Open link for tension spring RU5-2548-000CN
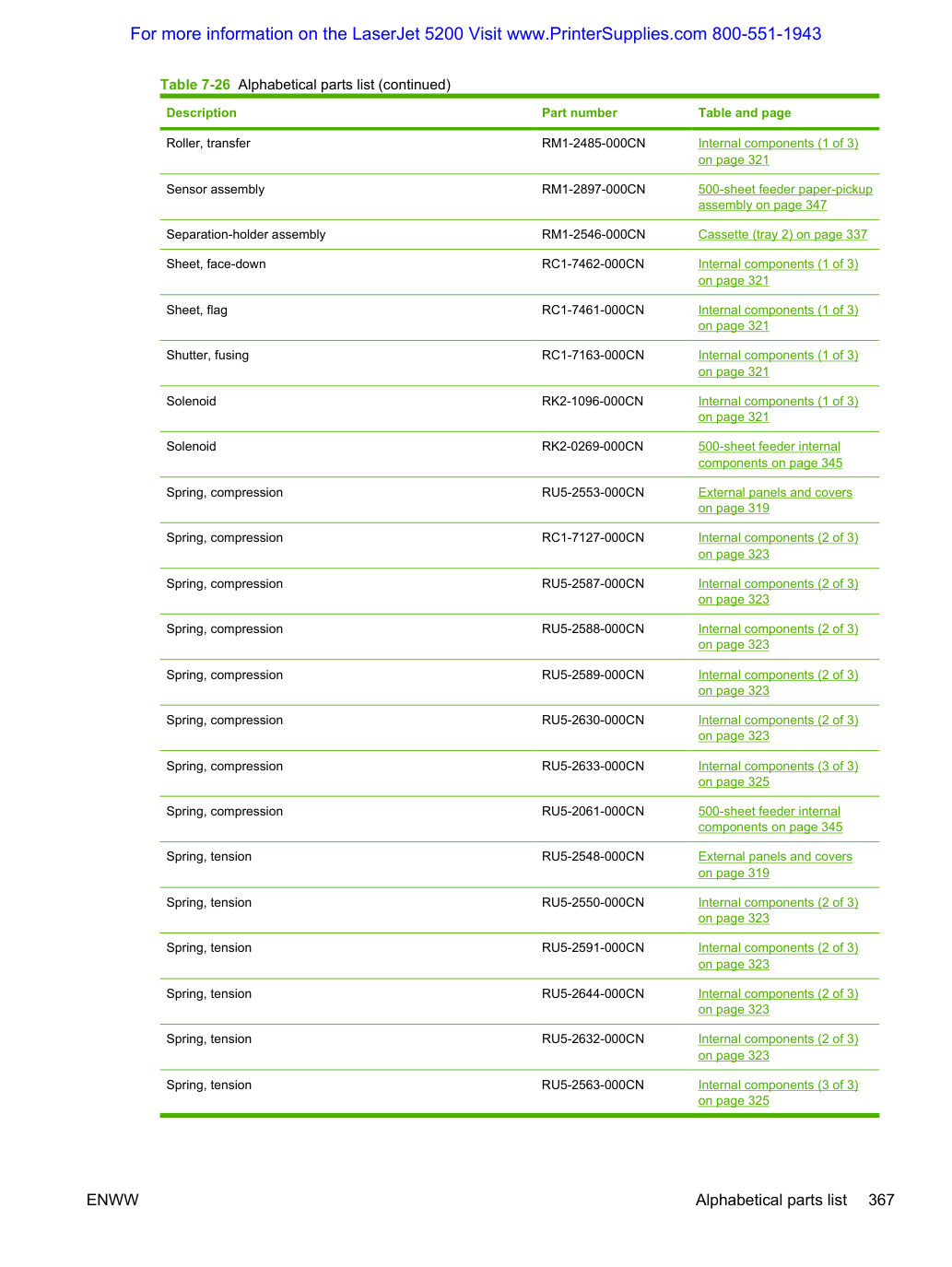The height and width of the screenshot is (1267, 952). 775,864
